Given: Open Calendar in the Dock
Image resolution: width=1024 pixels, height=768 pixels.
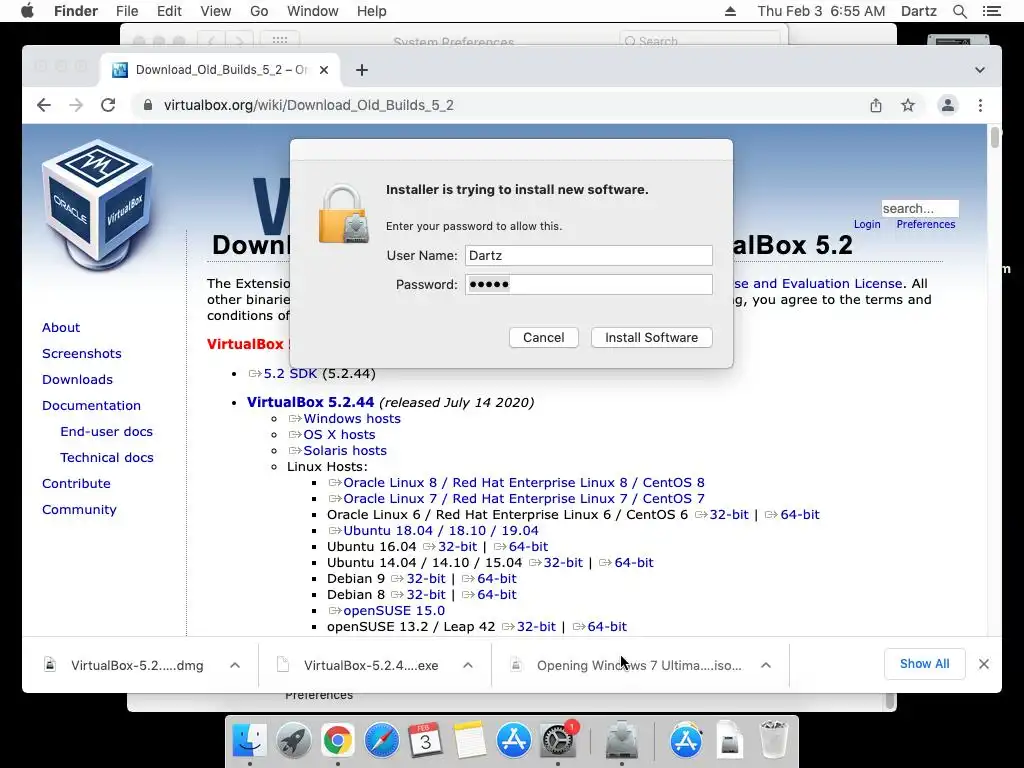Looking at the screenshot, I should tap(425, 740).
